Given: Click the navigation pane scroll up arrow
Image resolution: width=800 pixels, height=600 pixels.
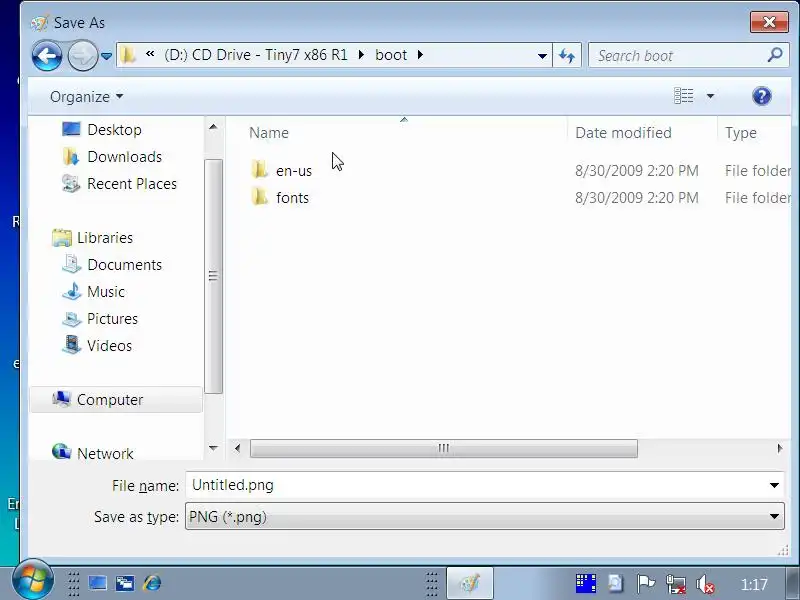Looking at the screenshot, I should [213, 127].
